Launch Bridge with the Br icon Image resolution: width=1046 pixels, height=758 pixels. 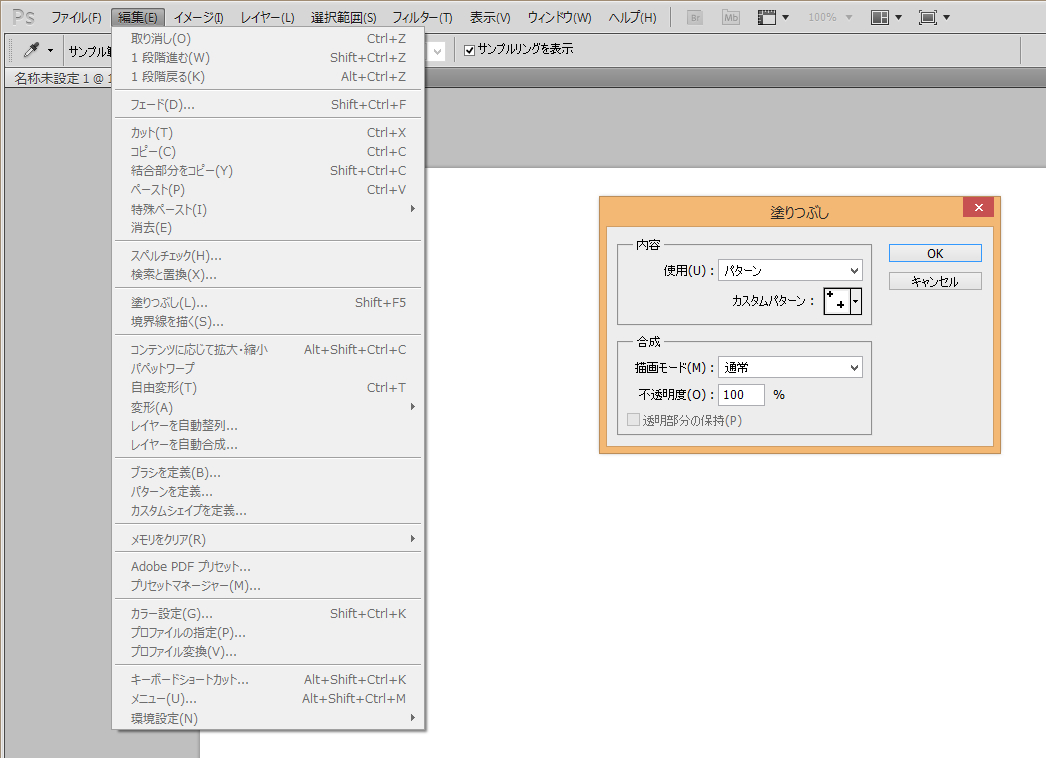(x=694, y=18)
